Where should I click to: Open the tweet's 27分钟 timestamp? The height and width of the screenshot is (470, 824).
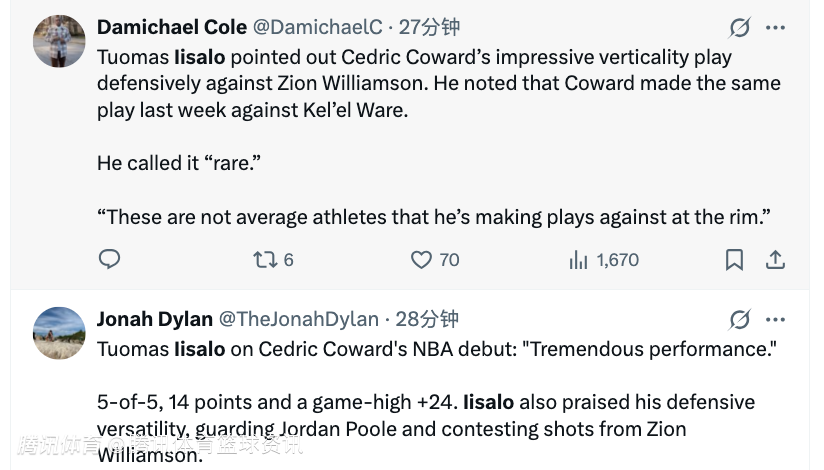(x=430, y=28)
